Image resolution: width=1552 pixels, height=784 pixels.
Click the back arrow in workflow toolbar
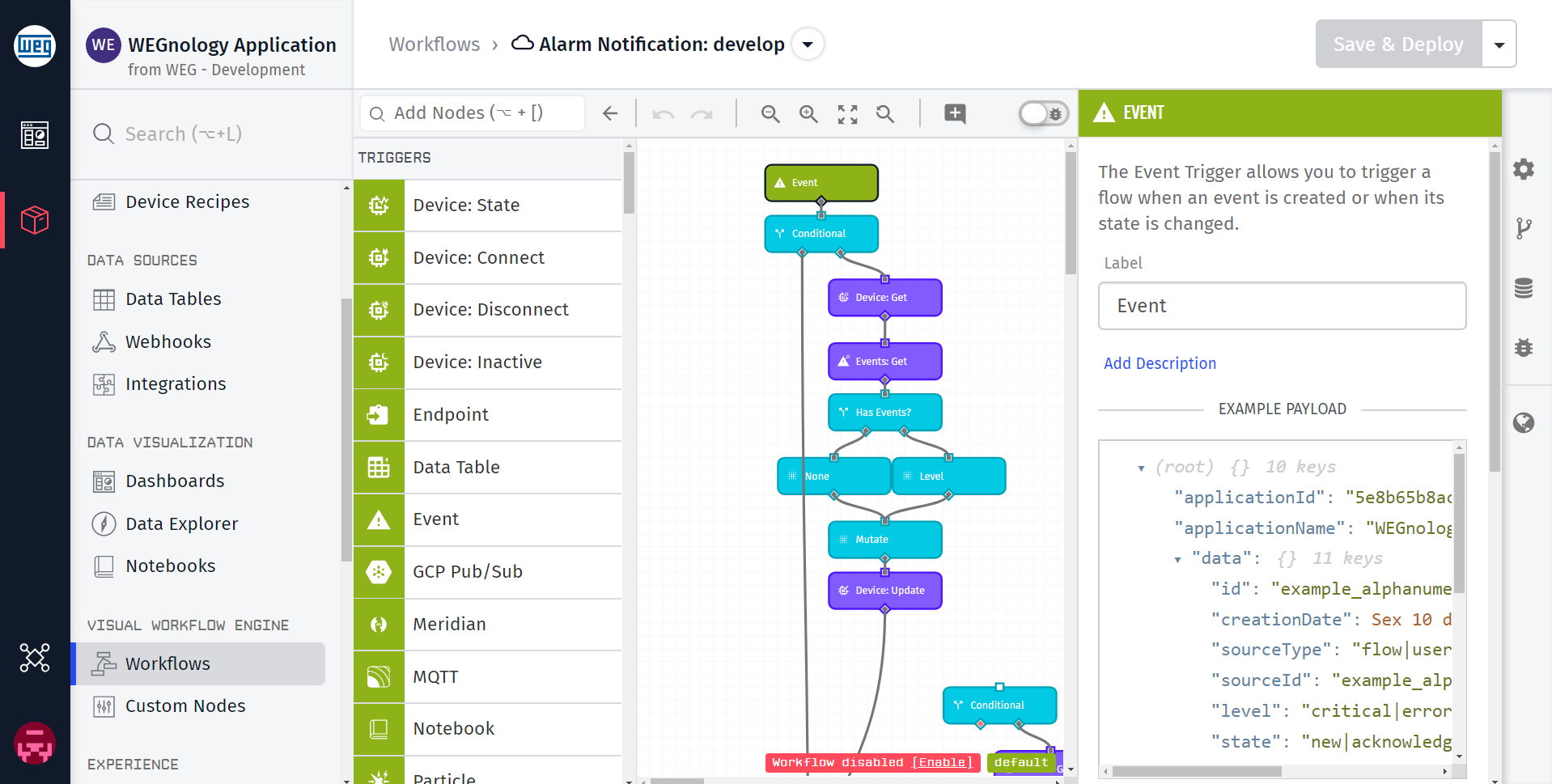click(610, 114)
